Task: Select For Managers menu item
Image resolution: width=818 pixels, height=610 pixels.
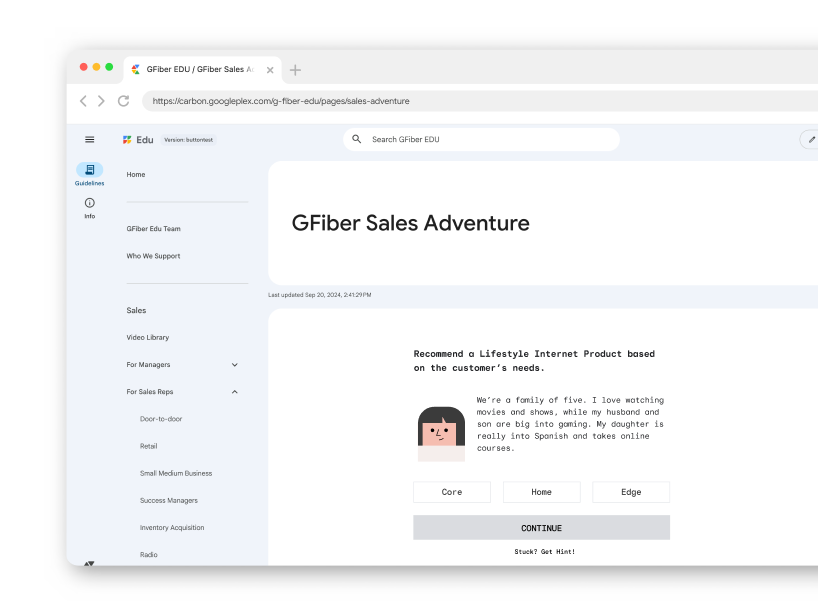Action: point(148,364)
